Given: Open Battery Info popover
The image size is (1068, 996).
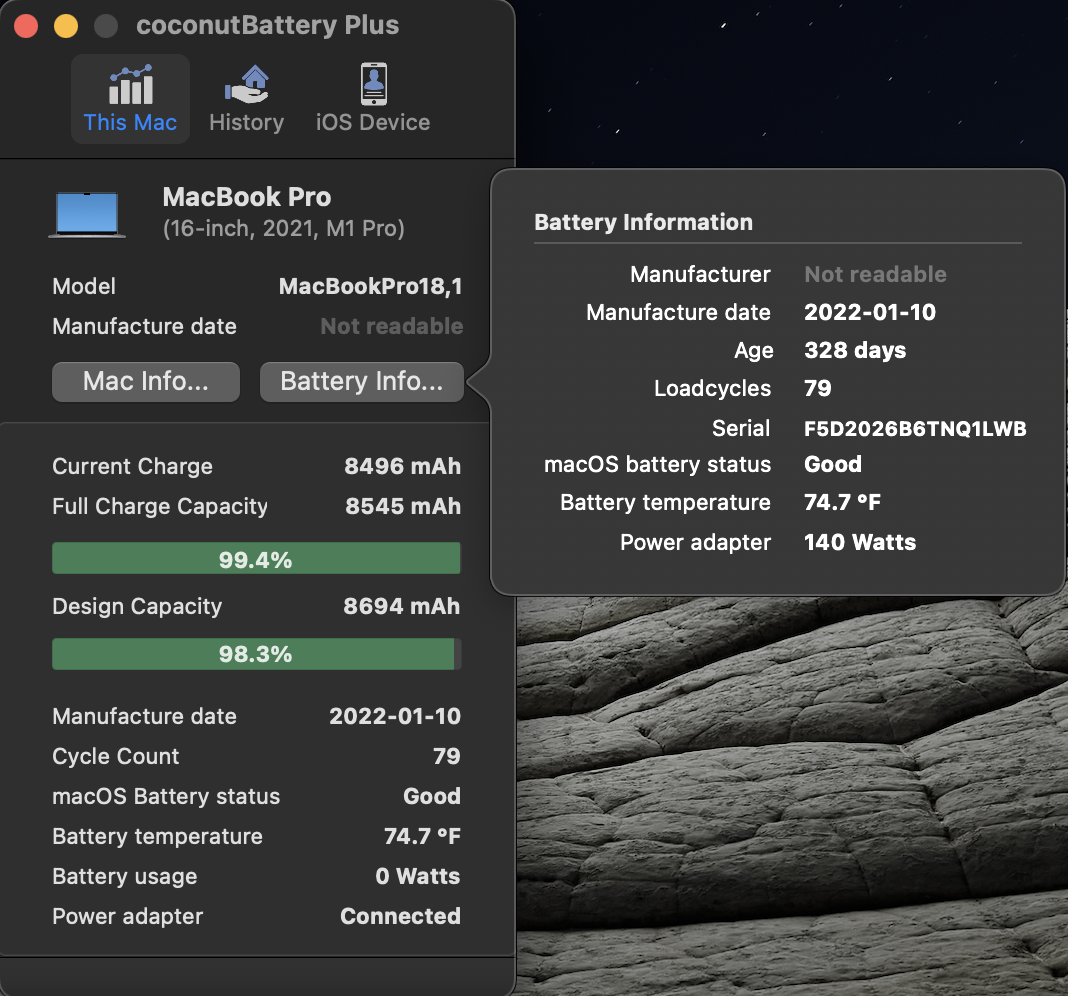Looking at the screenshot, I should click(361, 382).
